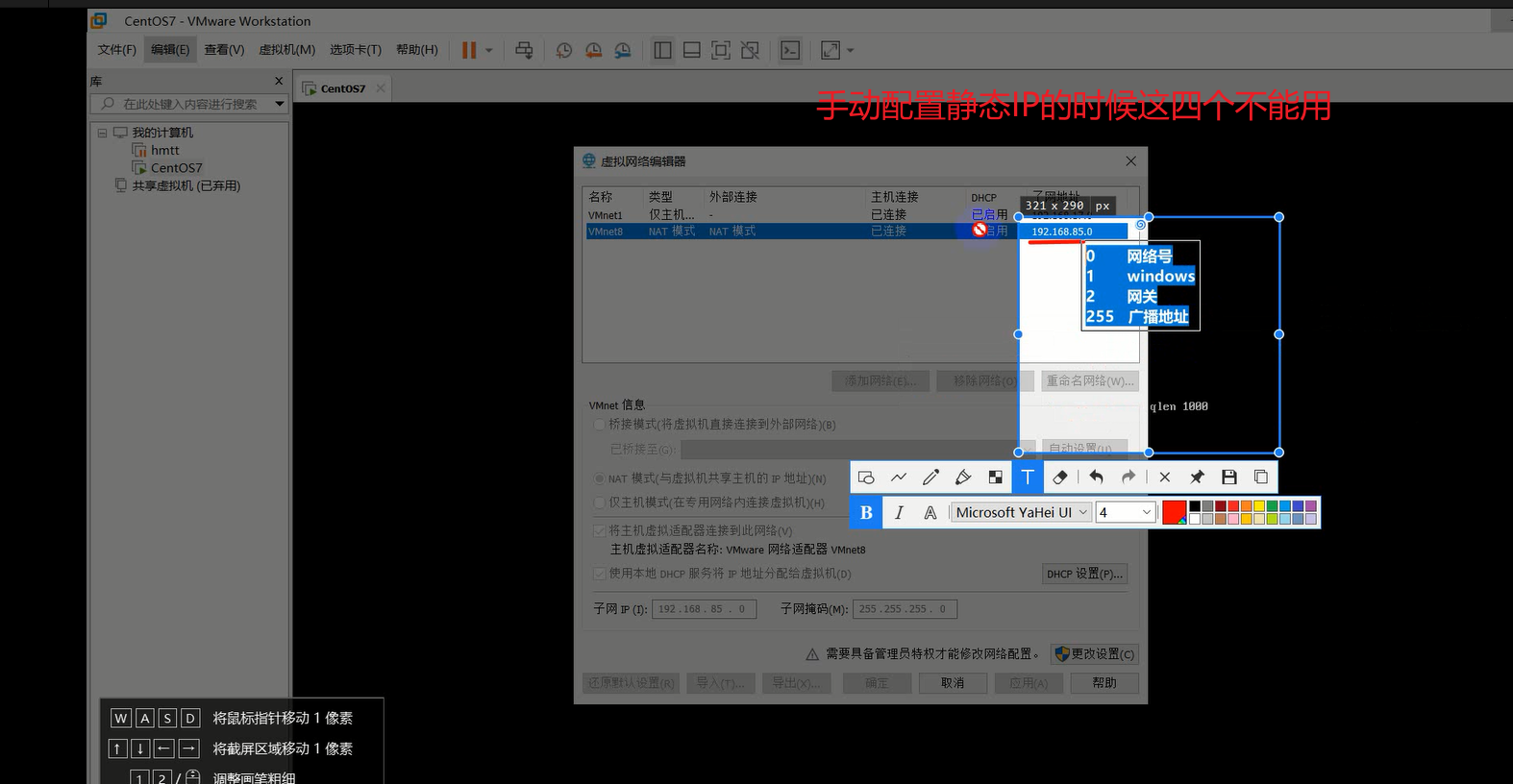
Task: Revert virtual machine to snapshot
Action: coord(594,50)
